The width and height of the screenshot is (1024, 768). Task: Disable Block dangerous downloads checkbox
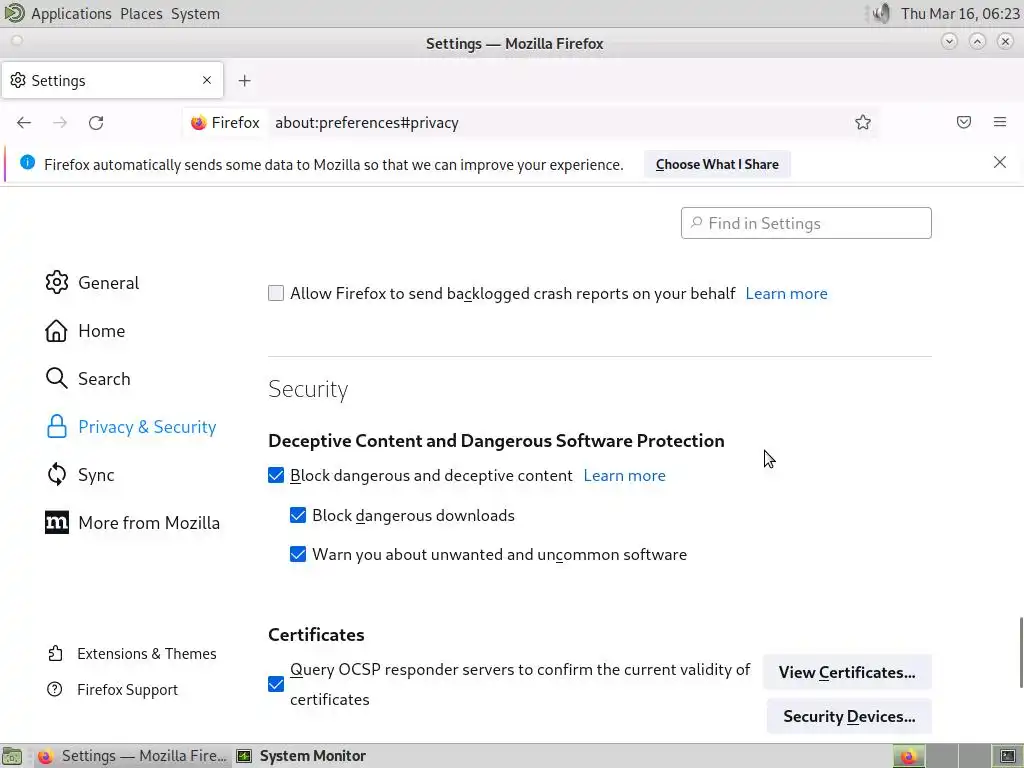point(298,516)
